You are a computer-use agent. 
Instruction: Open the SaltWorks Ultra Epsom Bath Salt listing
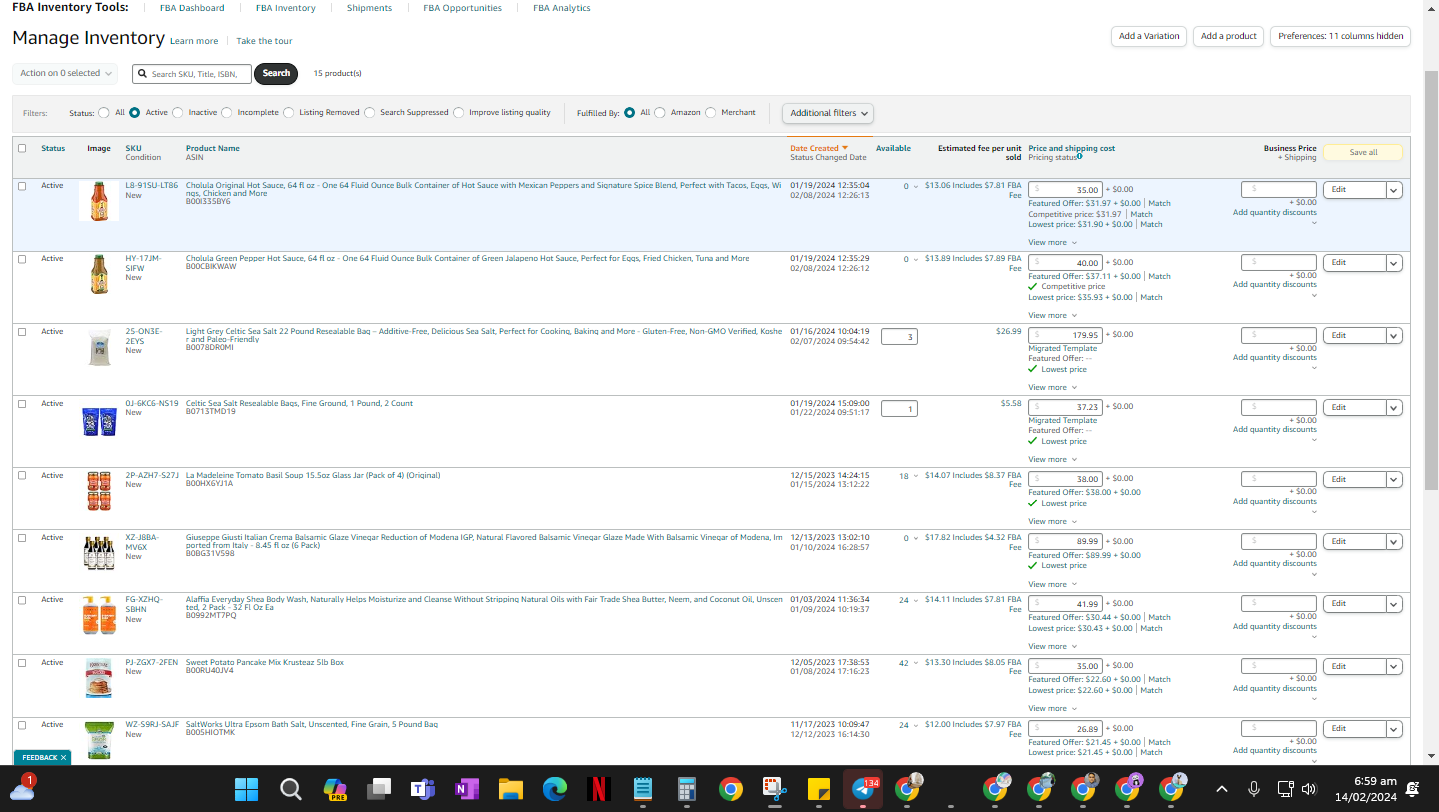coord(312,724)
